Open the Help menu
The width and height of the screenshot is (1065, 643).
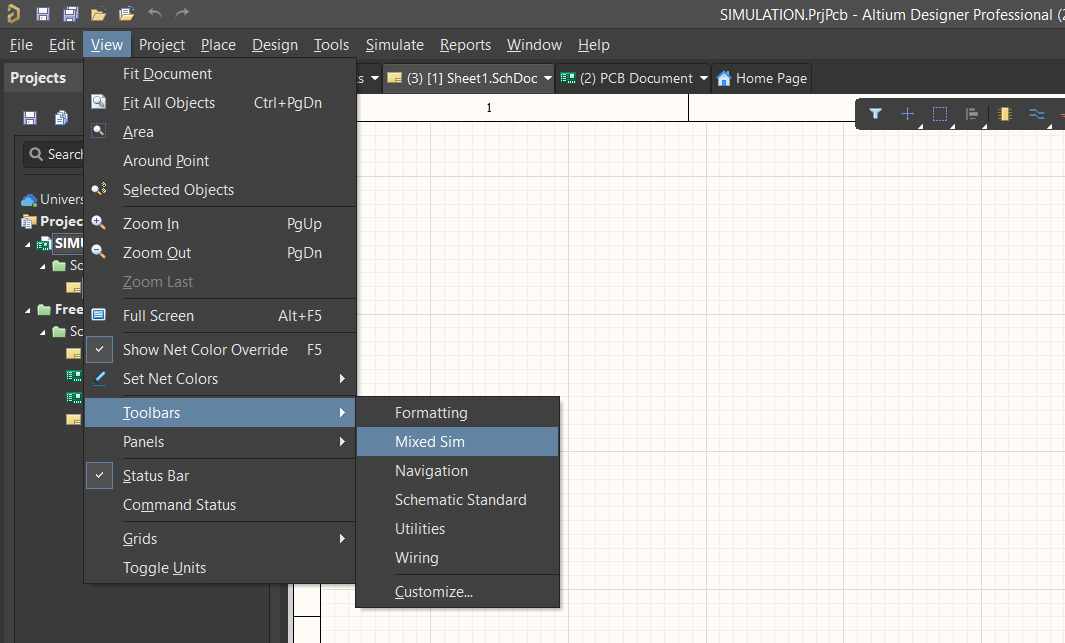pyautogui.click(x=594, y=45)
